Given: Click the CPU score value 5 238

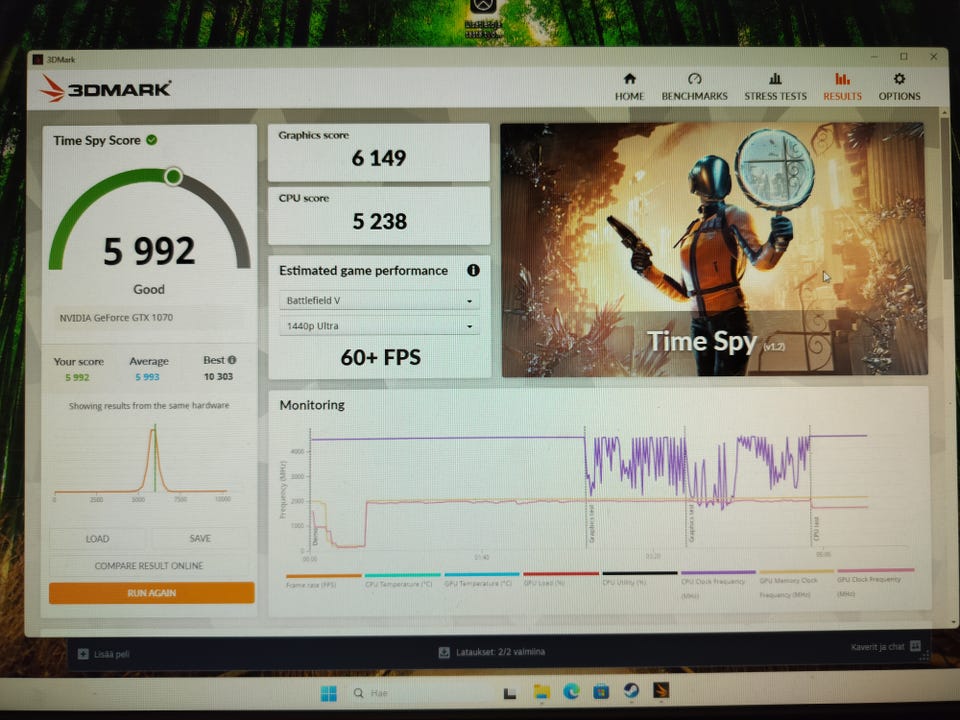Looking at the screenshot, I should (380, 221).
